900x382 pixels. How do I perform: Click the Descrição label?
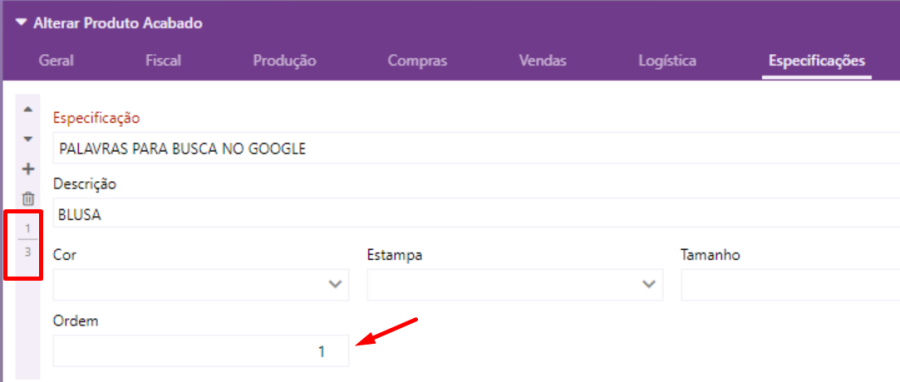(x=84, y=184)
